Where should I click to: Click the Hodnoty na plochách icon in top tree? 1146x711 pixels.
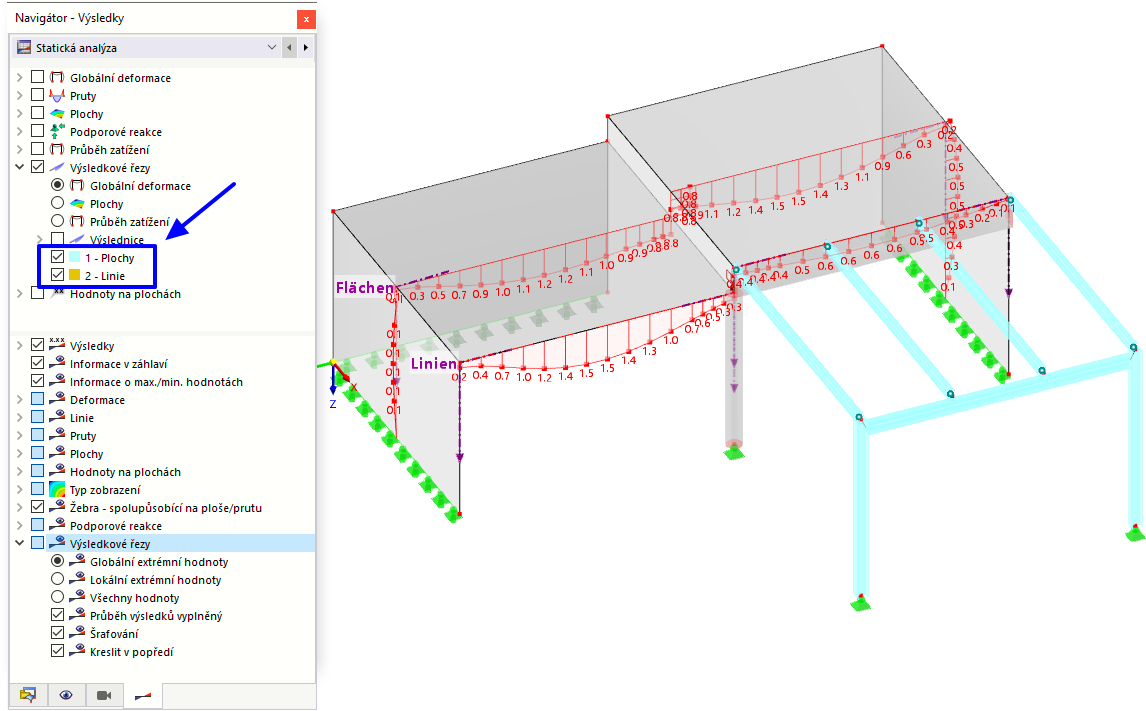pyautogui.click(x=57, y=293)
